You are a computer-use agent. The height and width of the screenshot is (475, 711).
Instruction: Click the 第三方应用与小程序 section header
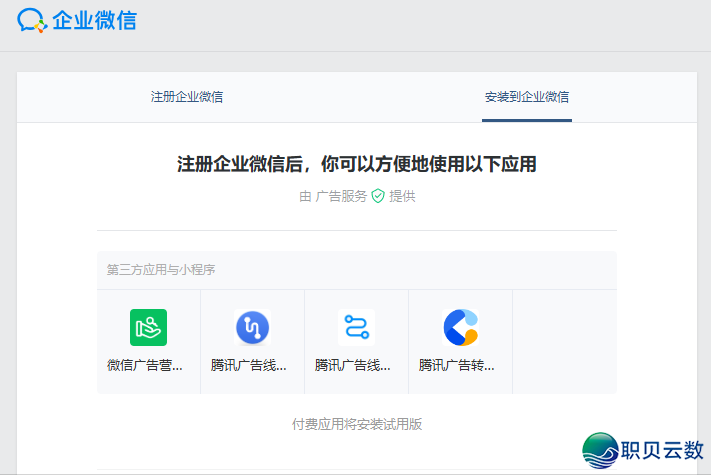tap(161, 270)
